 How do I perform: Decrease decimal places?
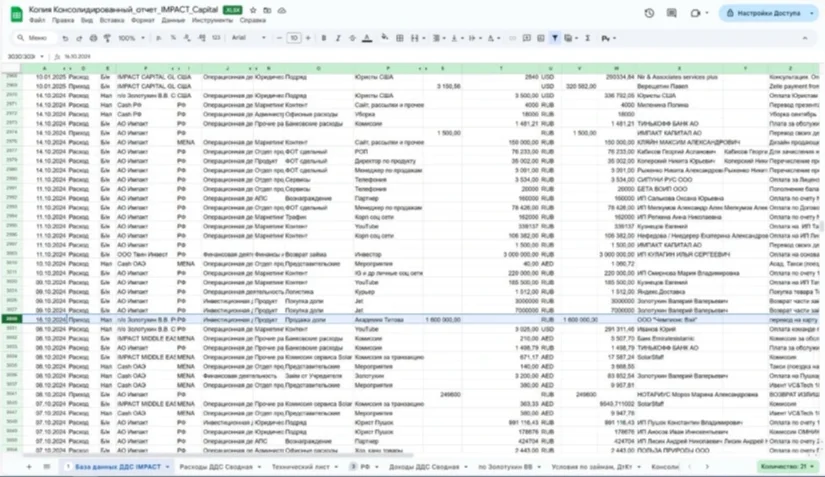pos(187,38)
